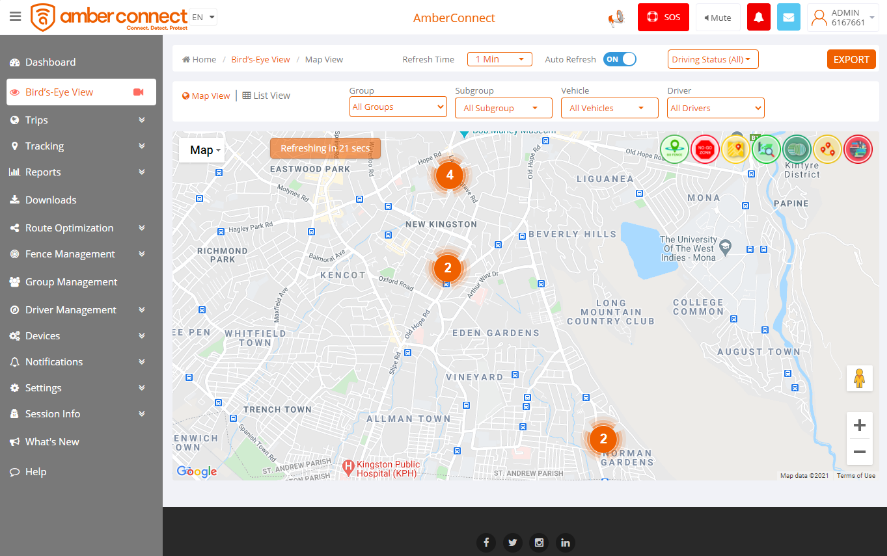Screen dimensions: 887x556
Task: Click the map cluster labeled 4
Action: pyautogui.click(x=450, y=175)
